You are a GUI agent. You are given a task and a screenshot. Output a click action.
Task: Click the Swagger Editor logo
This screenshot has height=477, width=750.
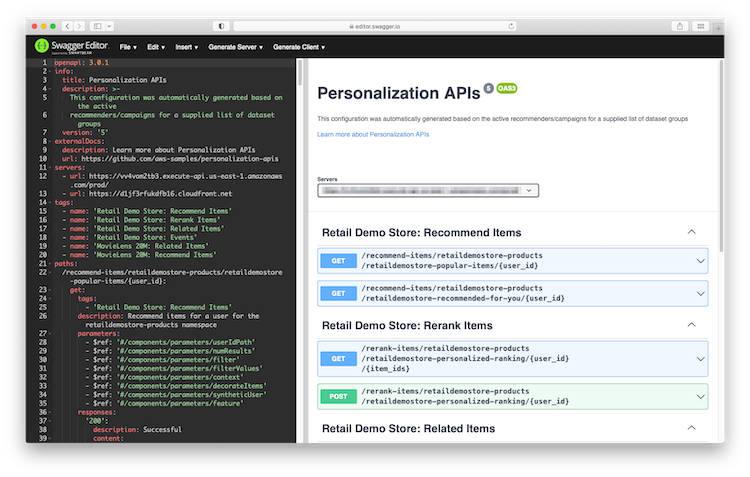click(72, 46)
